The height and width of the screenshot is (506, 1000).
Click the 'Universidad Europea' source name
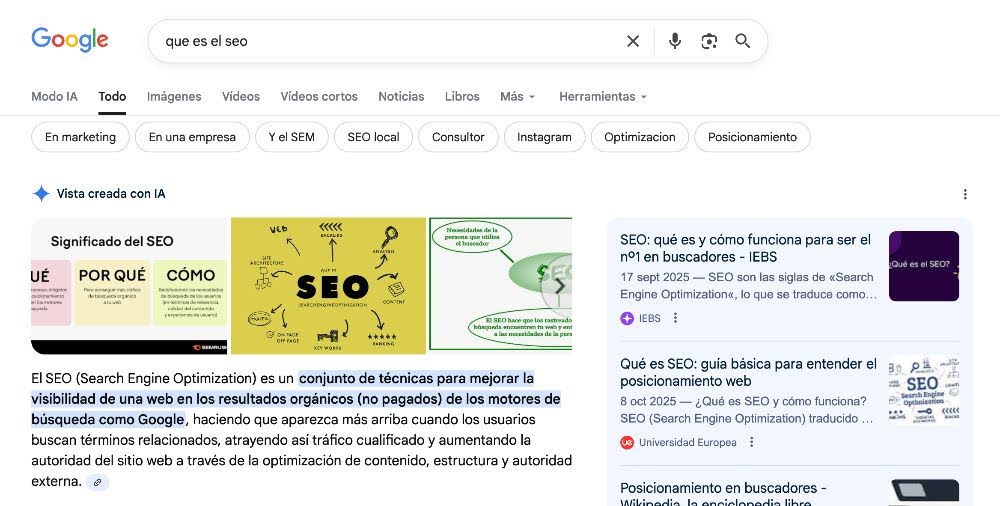click(x=688, y=442)
